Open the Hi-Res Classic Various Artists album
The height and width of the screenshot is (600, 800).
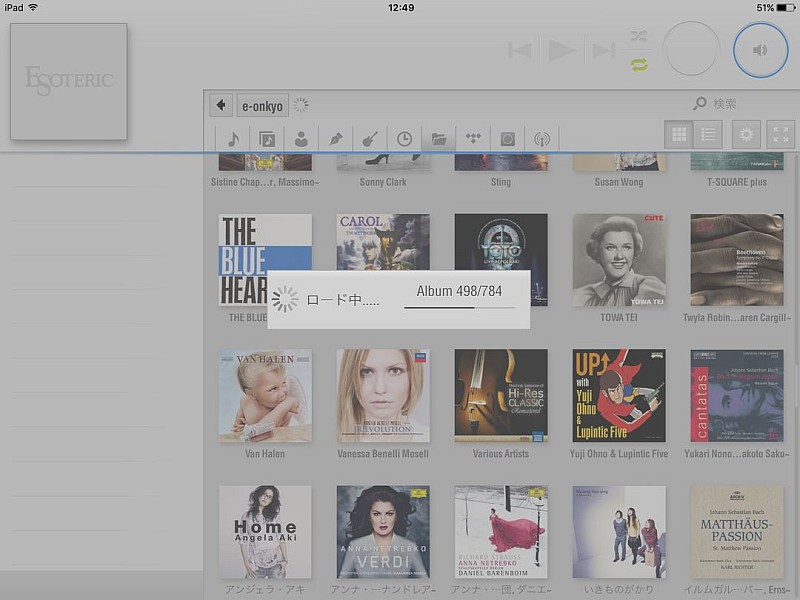pos(501,395)
